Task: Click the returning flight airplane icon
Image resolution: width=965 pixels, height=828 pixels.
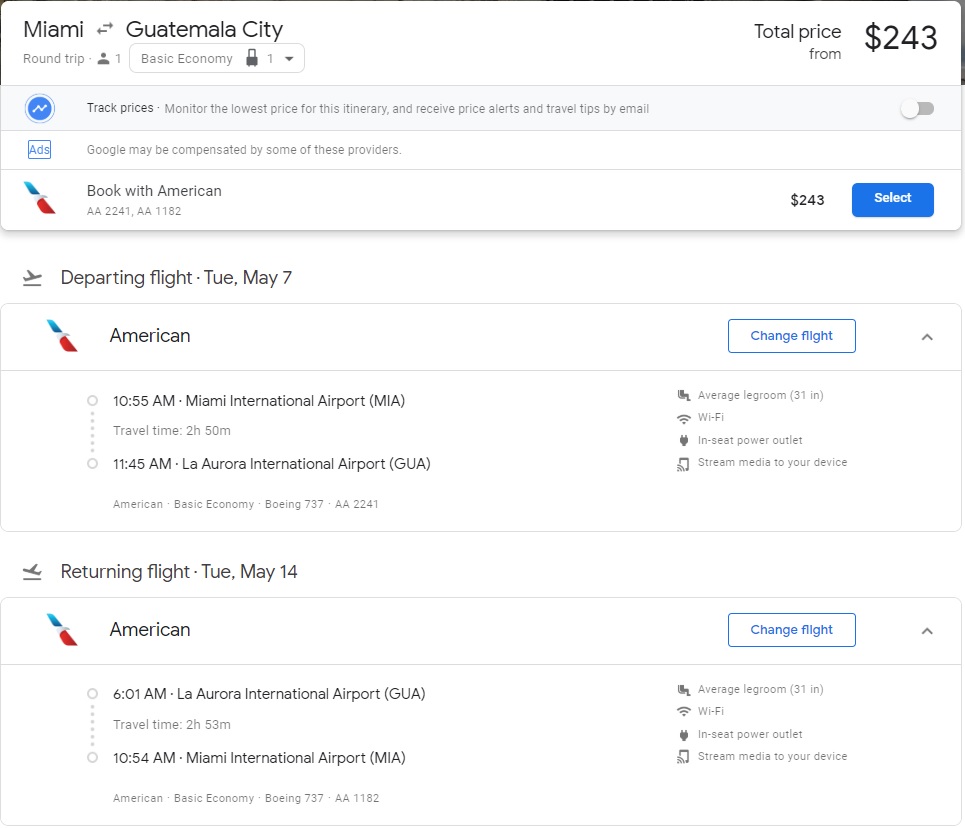Action: 32,572
